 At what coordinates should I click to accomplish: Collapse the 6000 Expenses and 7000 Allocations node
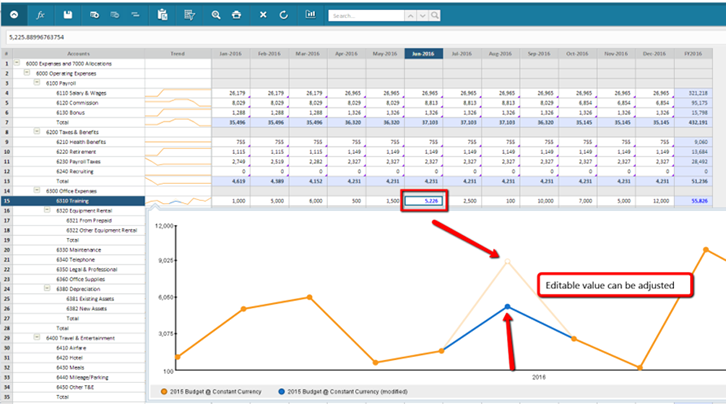click(x=17, y=63)
